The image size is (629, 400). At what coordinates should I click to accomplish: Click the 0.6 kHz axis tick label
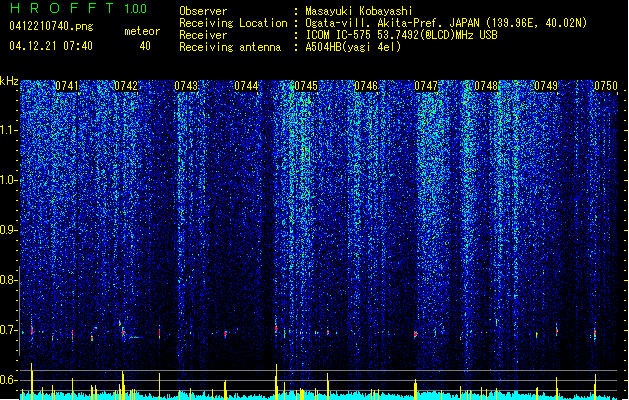(9, 380)
